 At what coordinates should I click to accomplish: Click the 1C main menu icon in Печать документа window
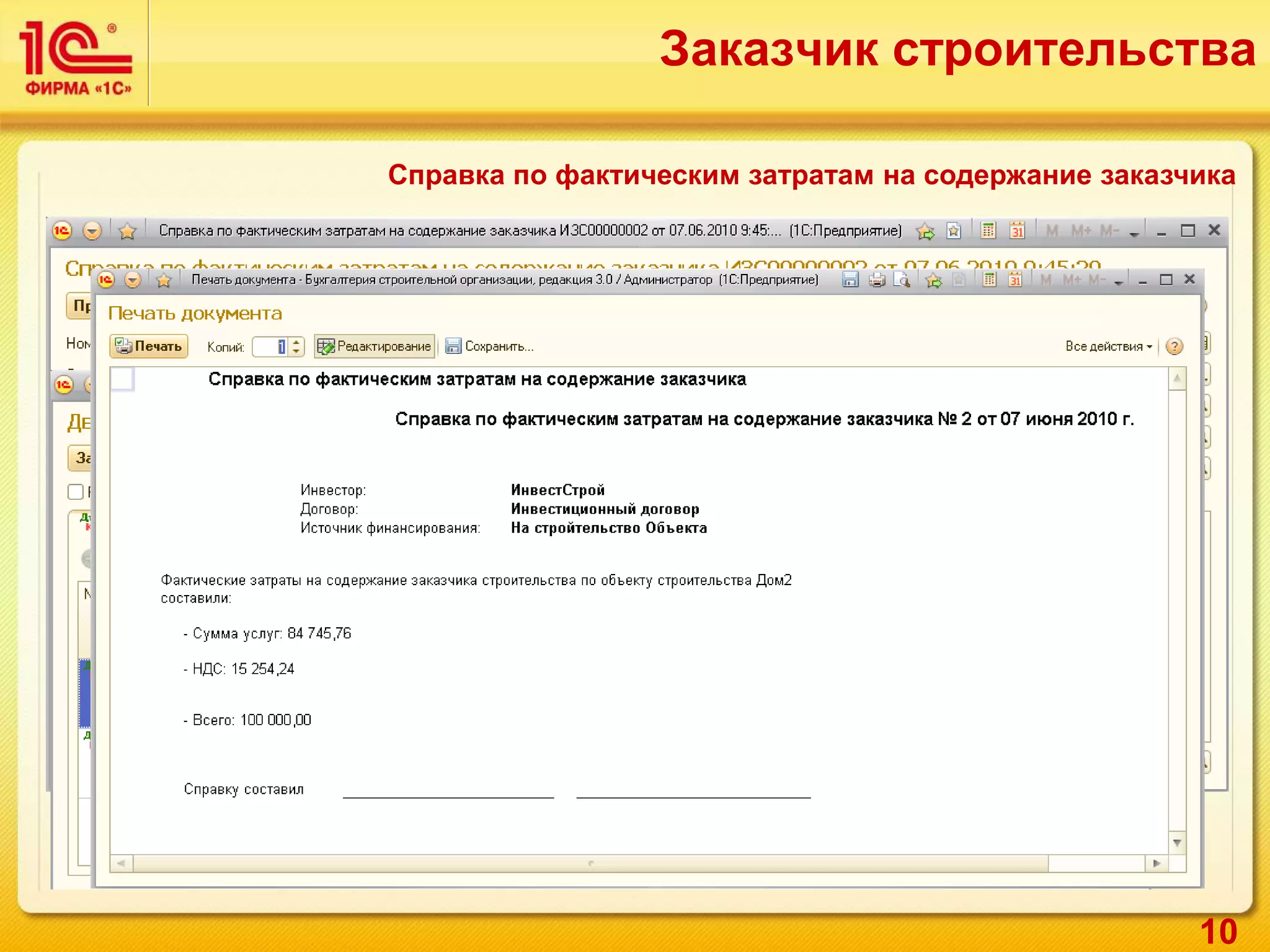coord(106,280)
